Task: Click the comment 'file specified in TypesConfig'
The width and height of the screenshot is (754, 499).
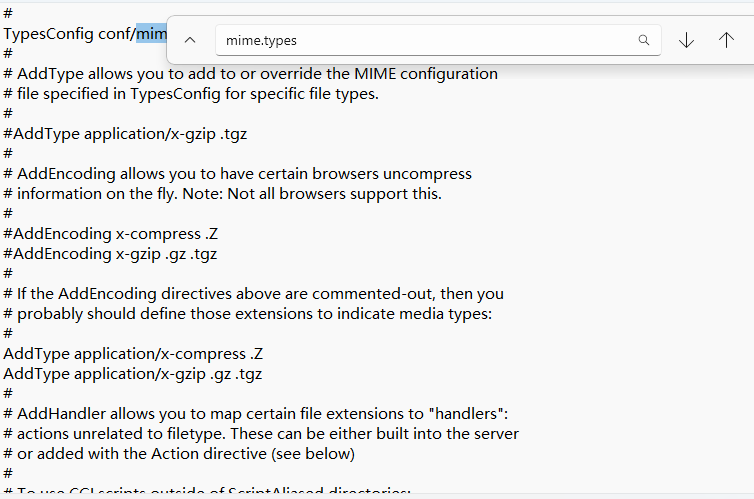Action: point(191,94)
